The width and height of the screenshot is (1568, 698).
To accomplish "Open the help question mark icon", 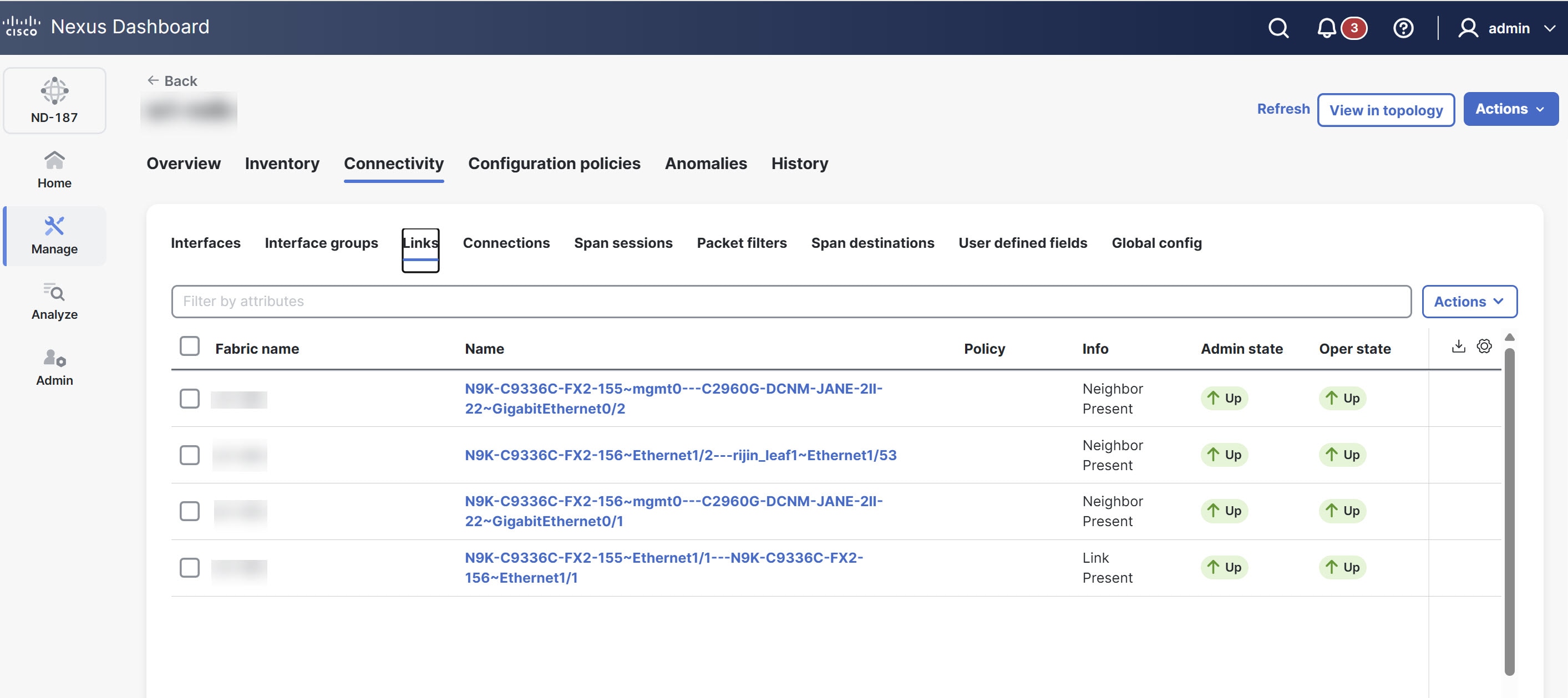I will [1403, 28].
